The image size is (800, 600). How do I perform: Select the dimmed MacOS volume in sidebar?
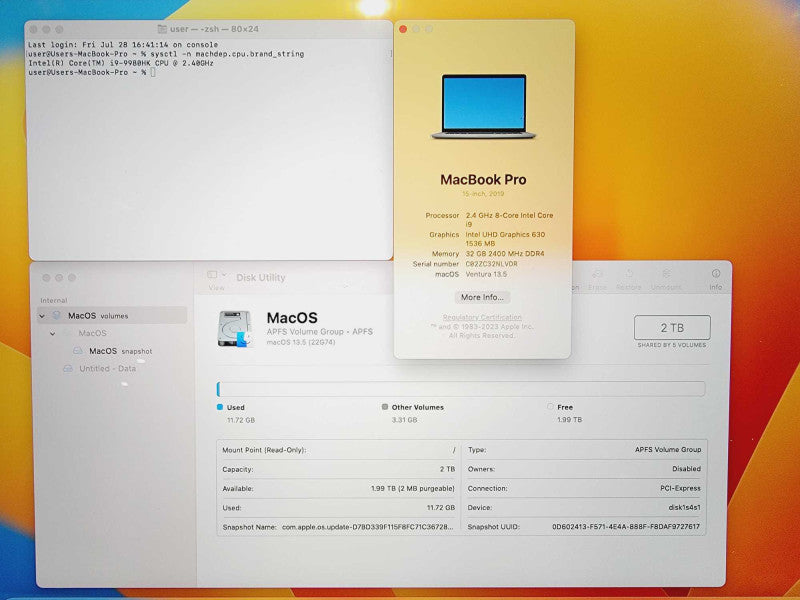pyautogui.click(x=92, y=333)
